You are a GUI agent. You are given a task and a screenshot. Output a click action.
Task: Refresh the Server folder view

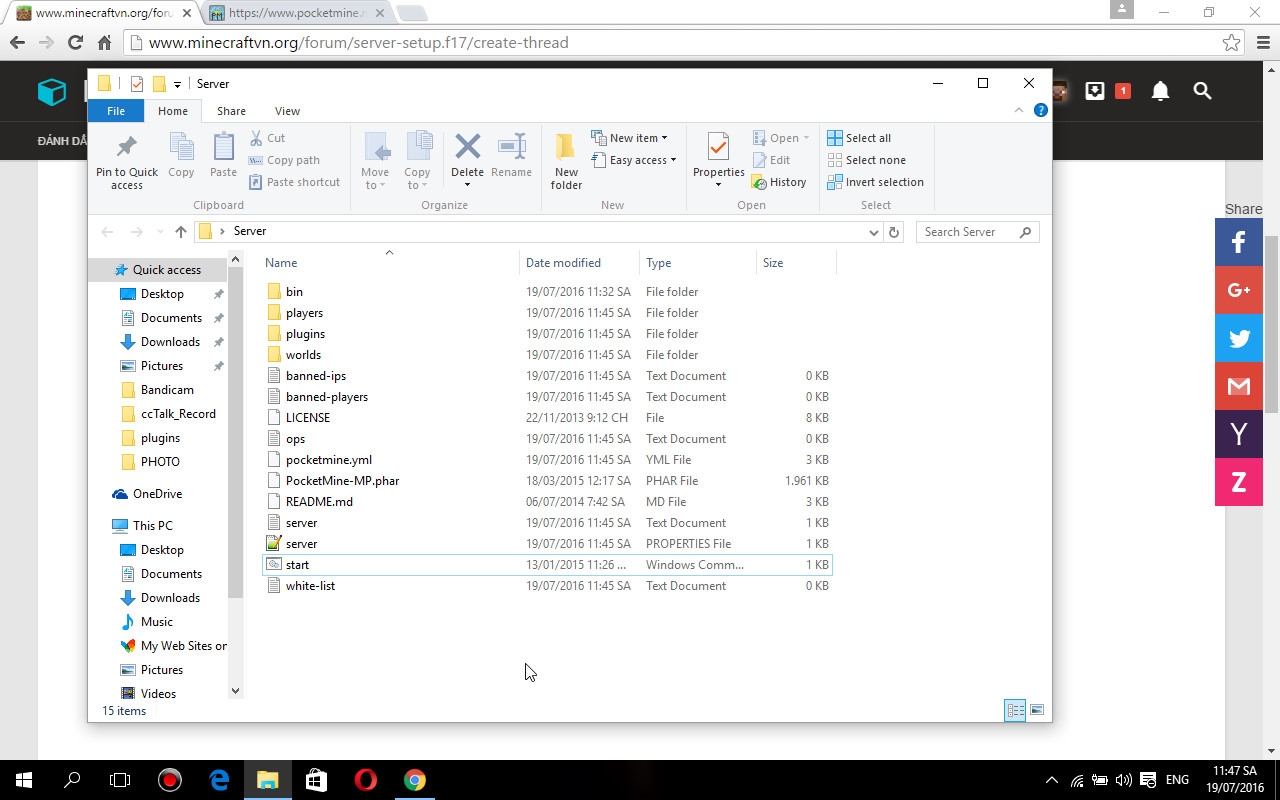894,232
